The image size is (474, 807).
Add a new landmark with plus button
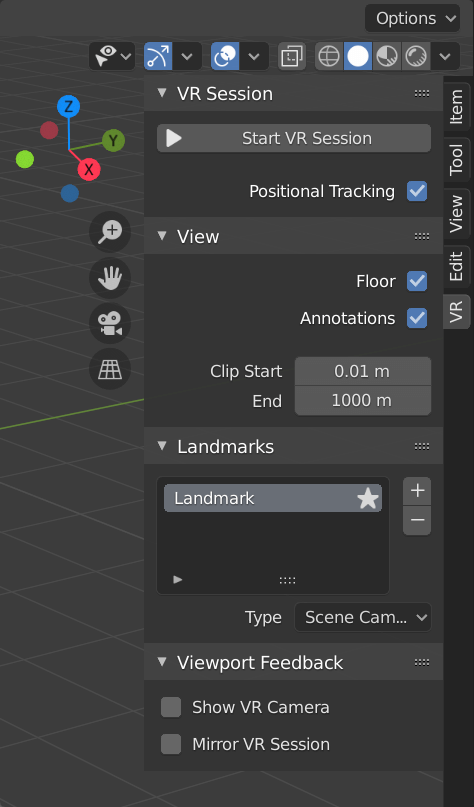417,491
